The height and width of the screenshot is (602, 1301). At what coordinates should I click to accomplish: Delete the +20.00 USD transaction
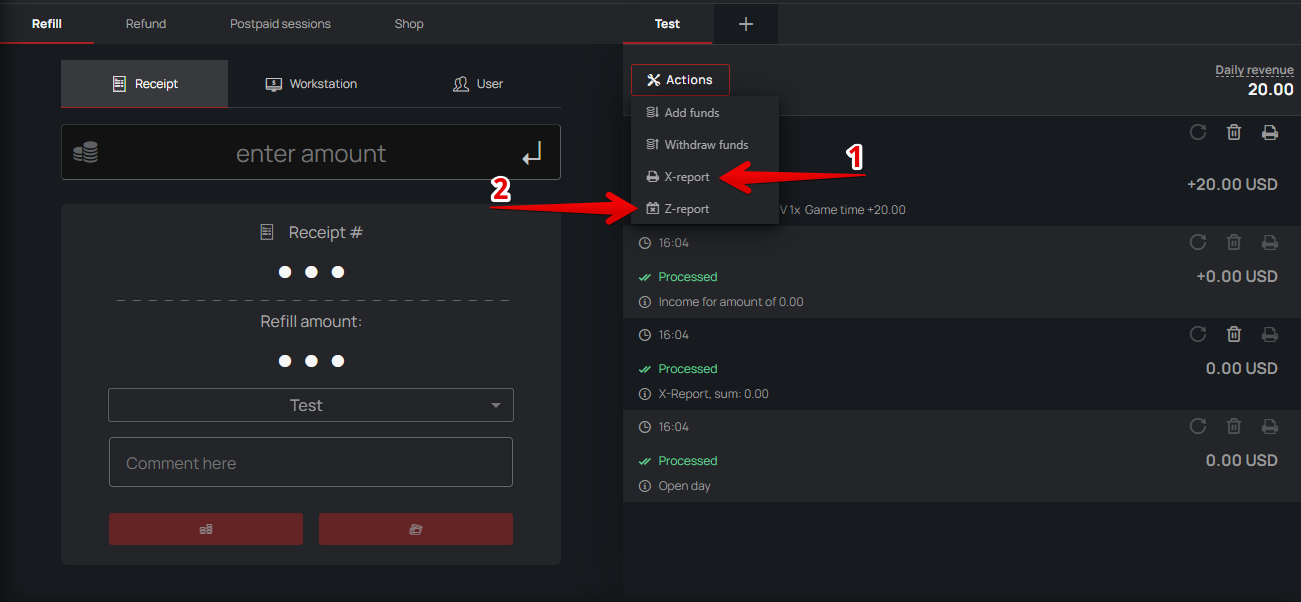point(1234,132)
